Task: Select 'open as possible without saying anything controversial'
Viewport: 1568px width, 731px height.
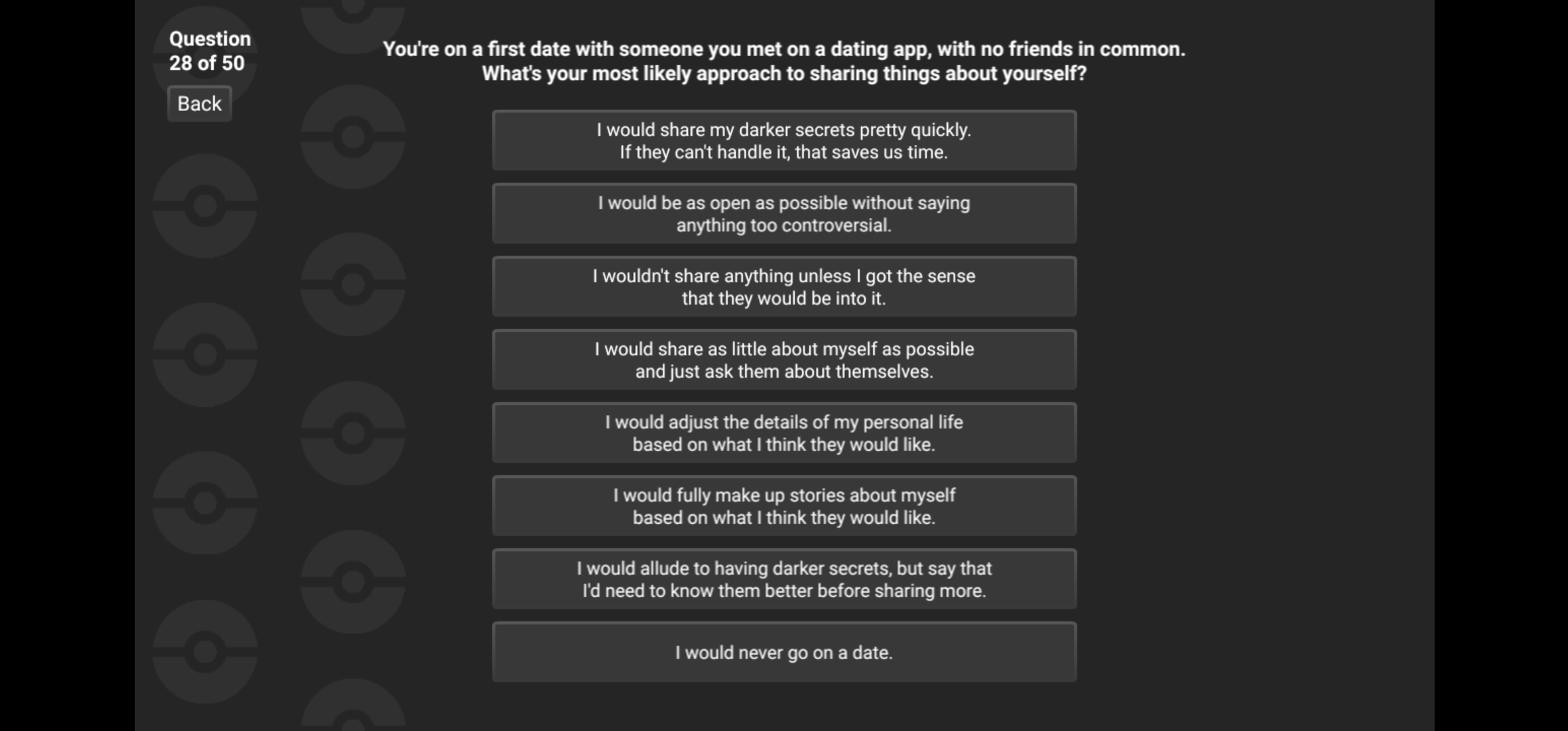Action: point(784,214)
